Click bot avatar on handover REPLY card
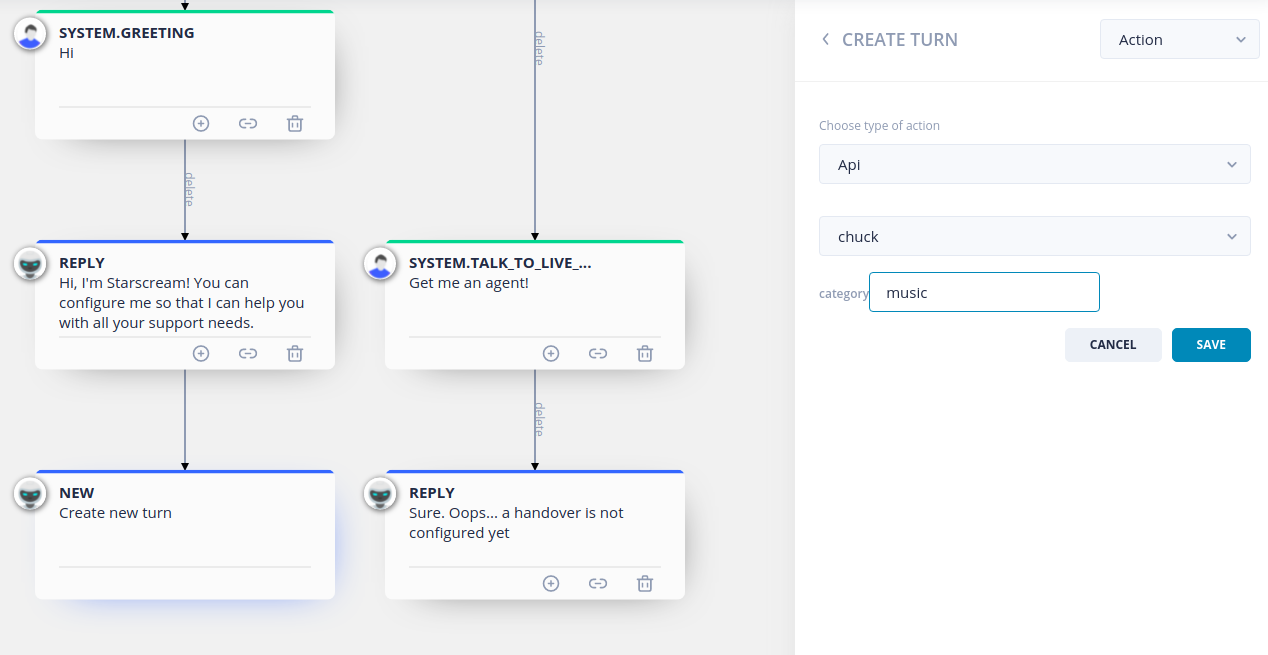The image size is (1268, 655). [x=380, y=494]
